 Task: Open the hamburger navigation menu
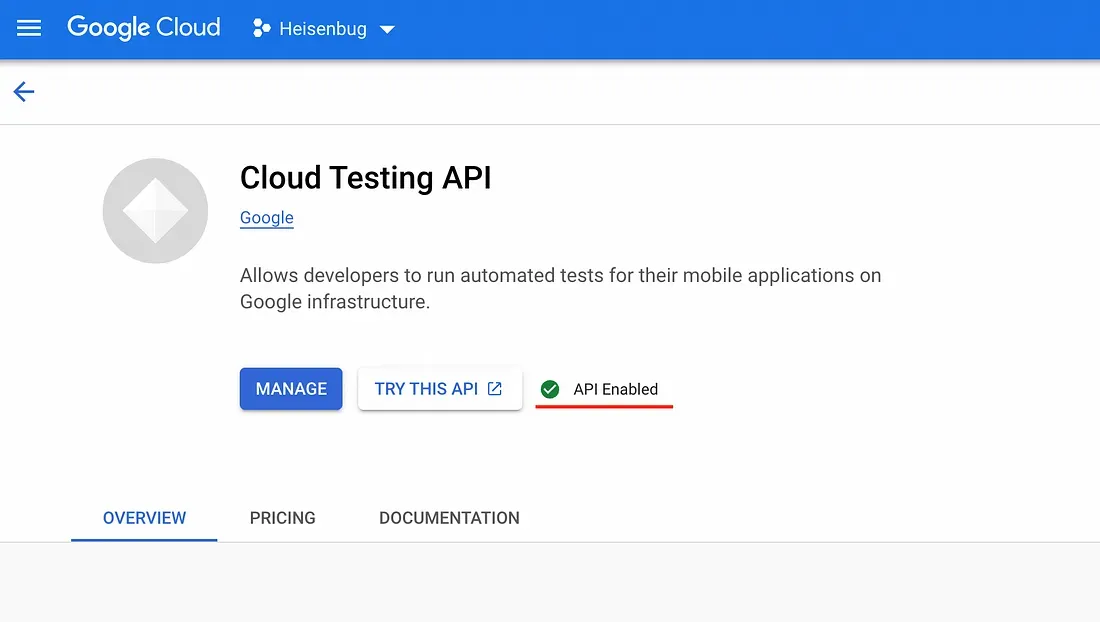tap(29, 28)
